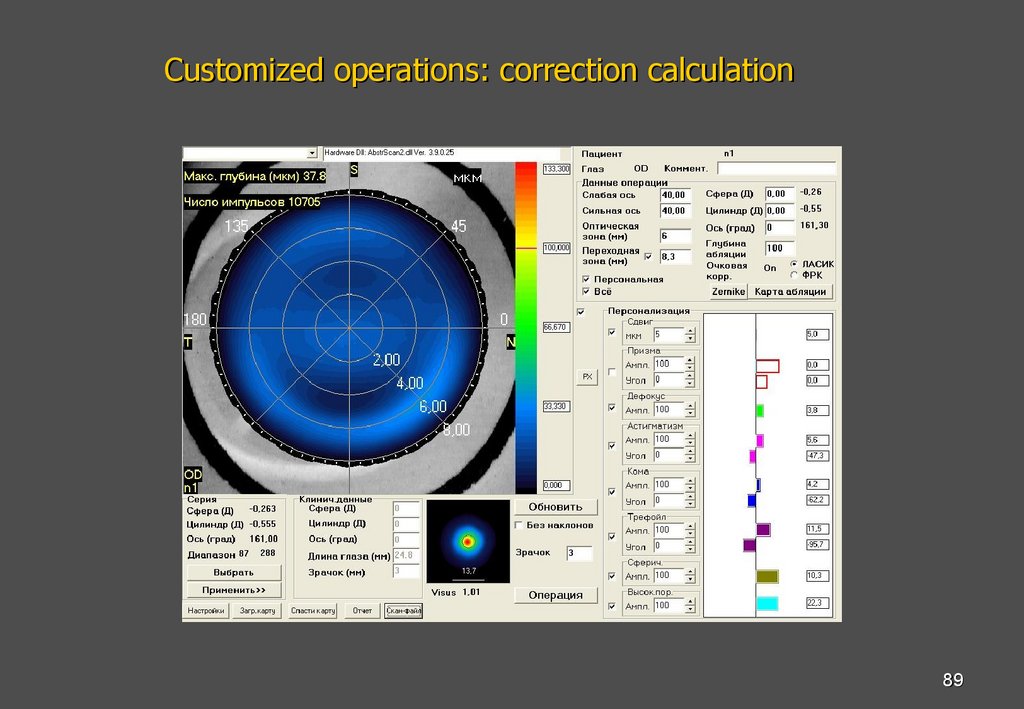Viewport: 1024px width, 709px height.
Task: Enable the Без наклонов checkbox
Action: 520,523
